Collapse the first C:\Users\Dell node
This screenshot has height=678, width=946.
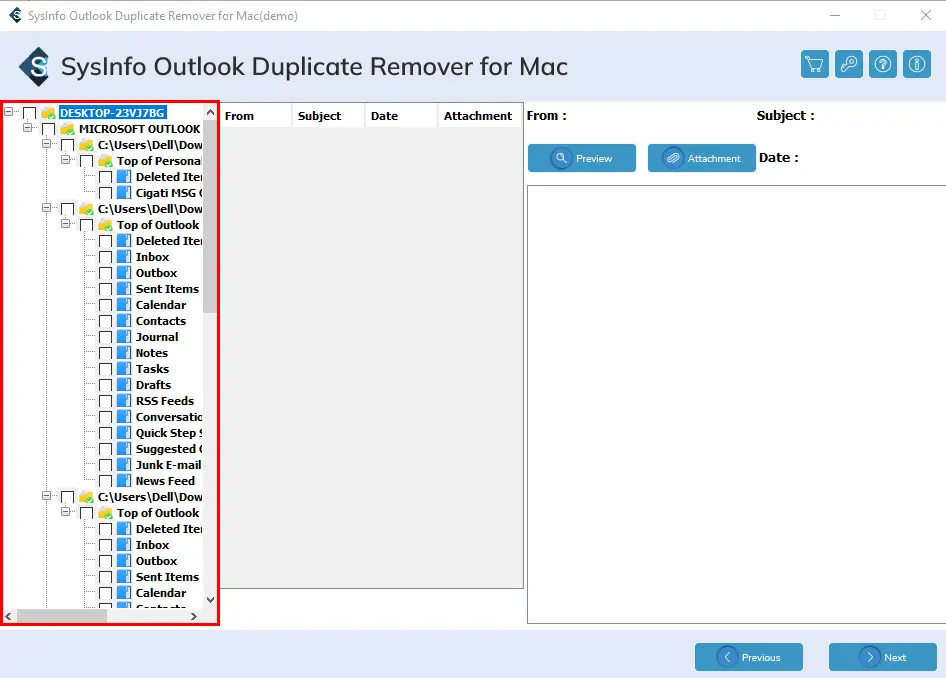(46, 144)
